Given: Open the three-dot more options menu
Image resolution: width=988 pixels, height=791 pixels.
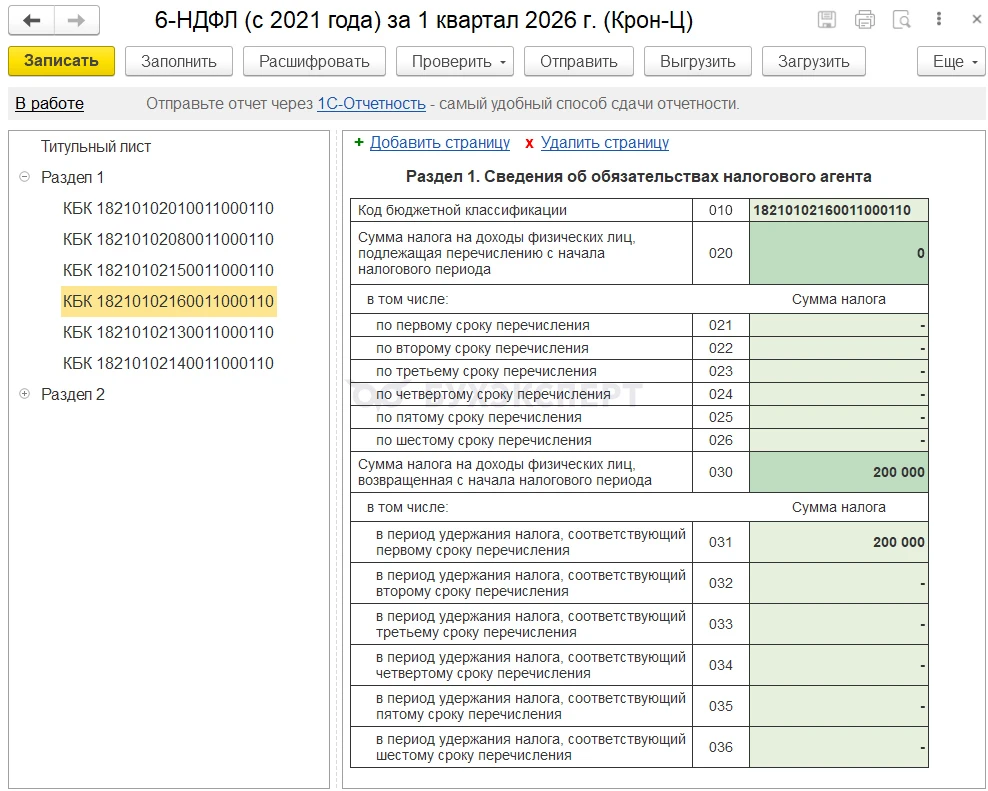Looking at the screenshot, I should point(939,20).
